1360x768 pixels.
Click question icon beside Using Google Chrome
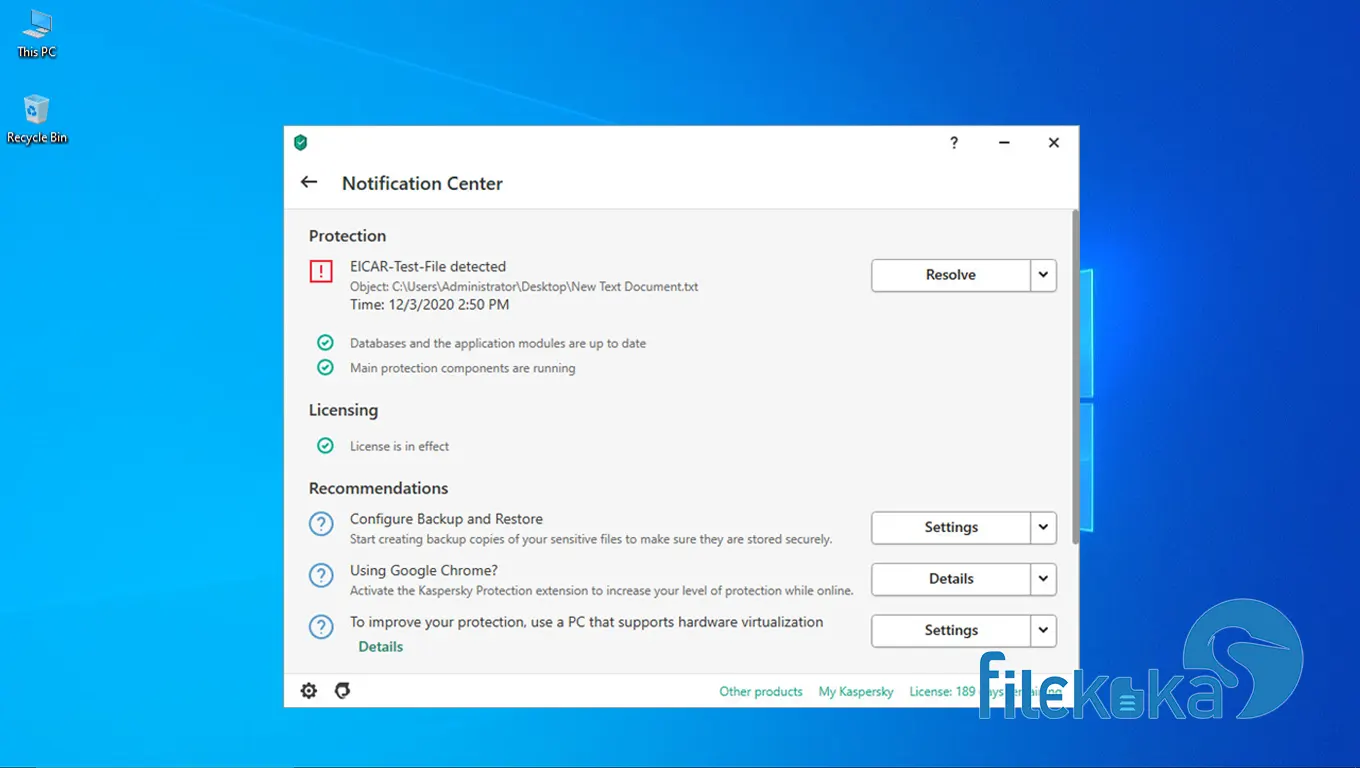(x=321, y=575)
